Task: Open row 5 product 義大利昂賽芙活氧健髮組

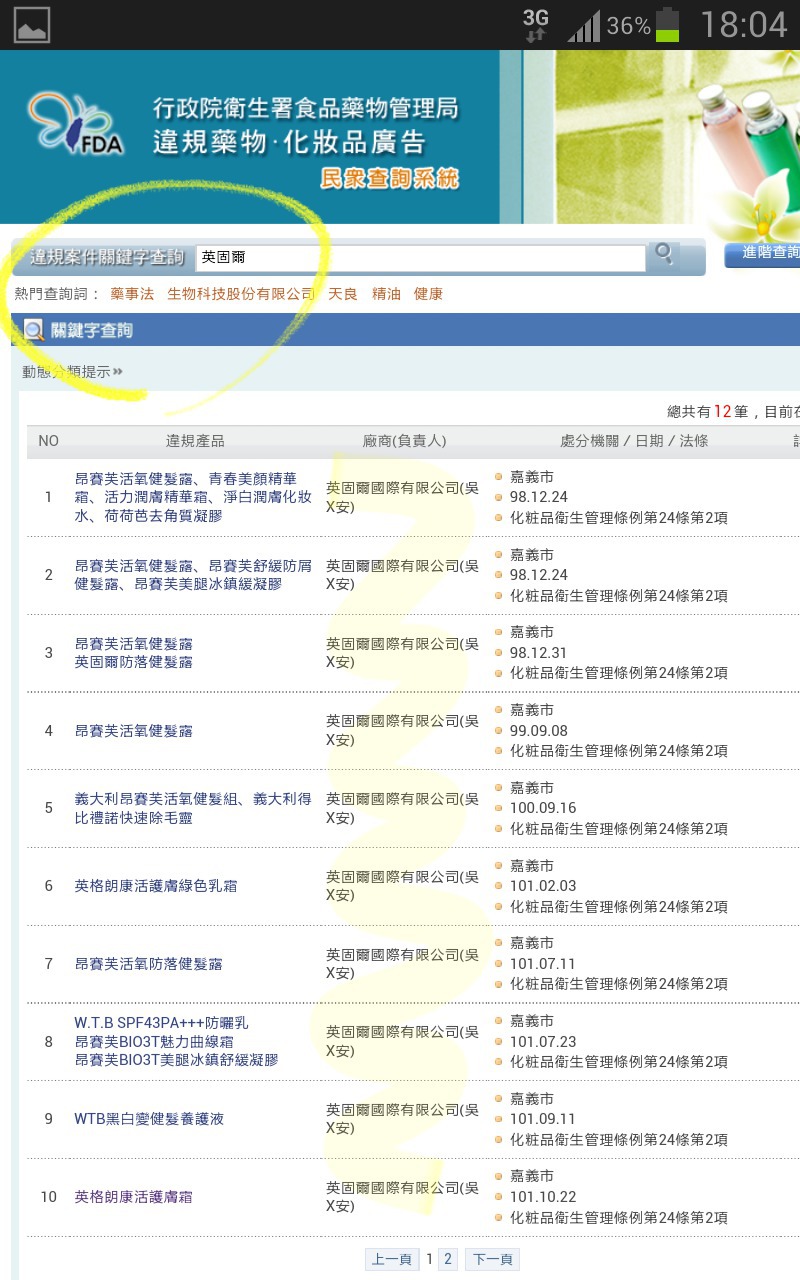Action: click(193, 808)
